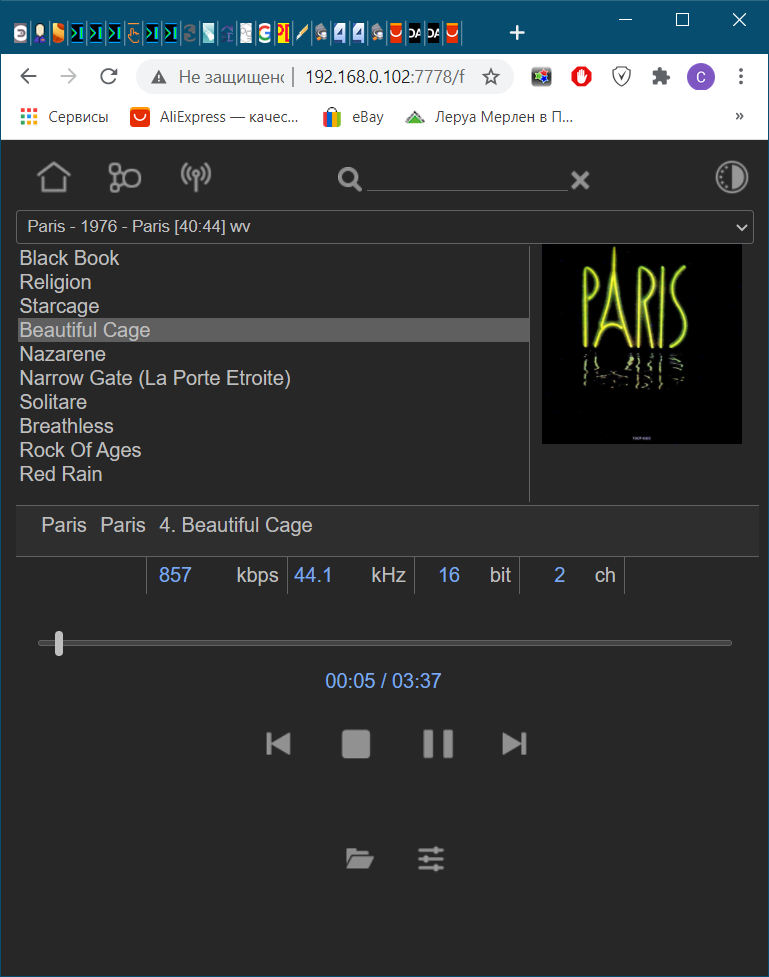The image size is (769, 977).
Task: Switch to the orange hand pointer tab
Action: [x=133, y=32]
